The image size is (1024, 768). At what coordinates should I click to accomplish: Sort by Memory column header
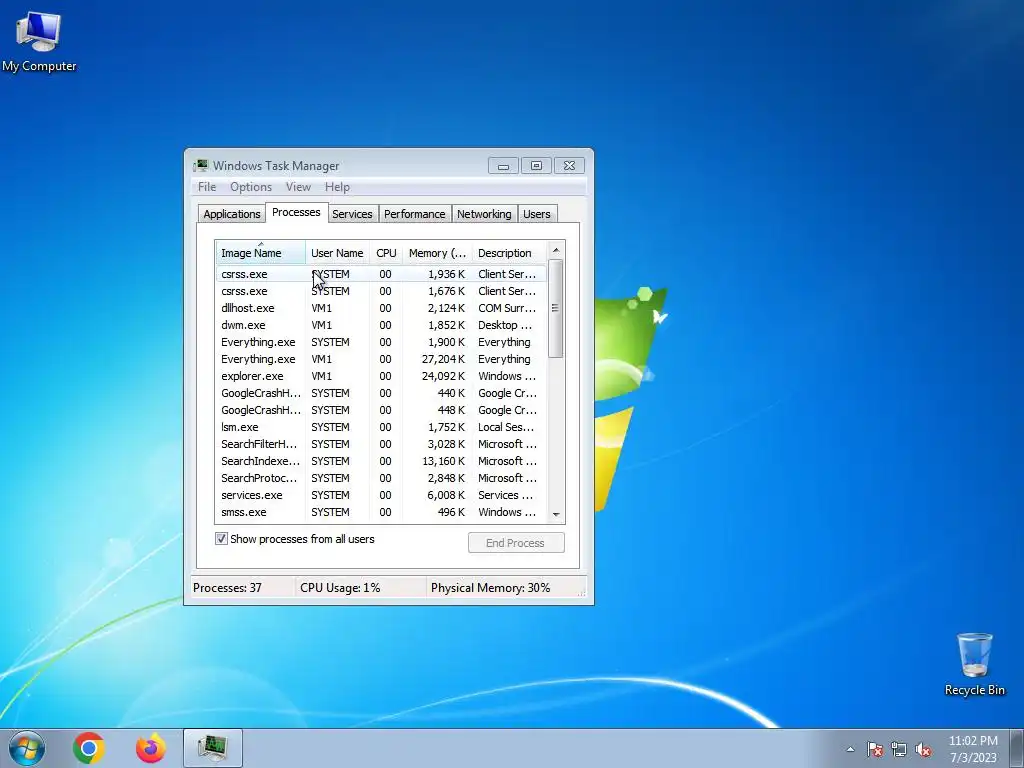pos(437,253)
